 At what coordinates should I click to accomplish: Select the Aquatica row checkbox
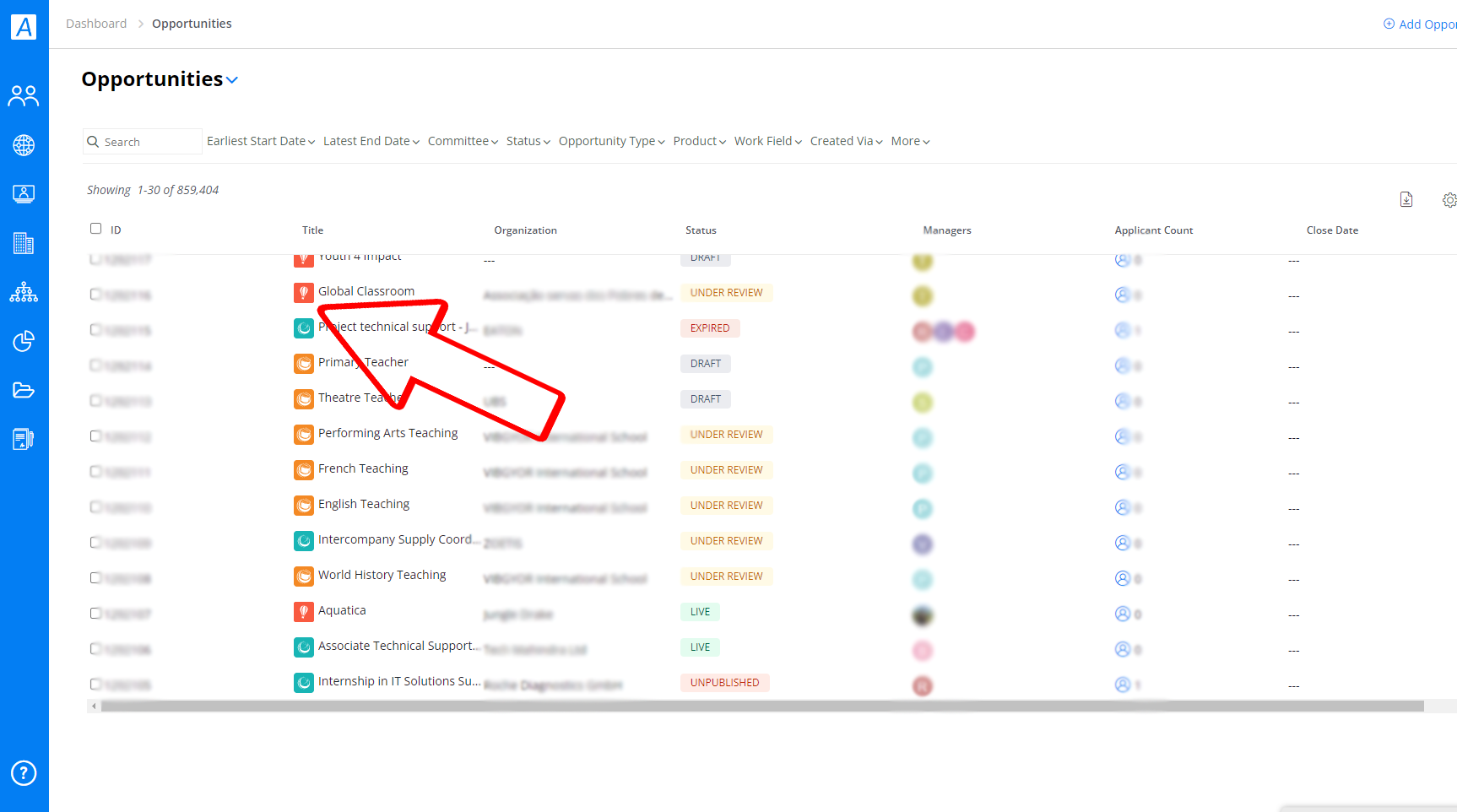[95, 613]
